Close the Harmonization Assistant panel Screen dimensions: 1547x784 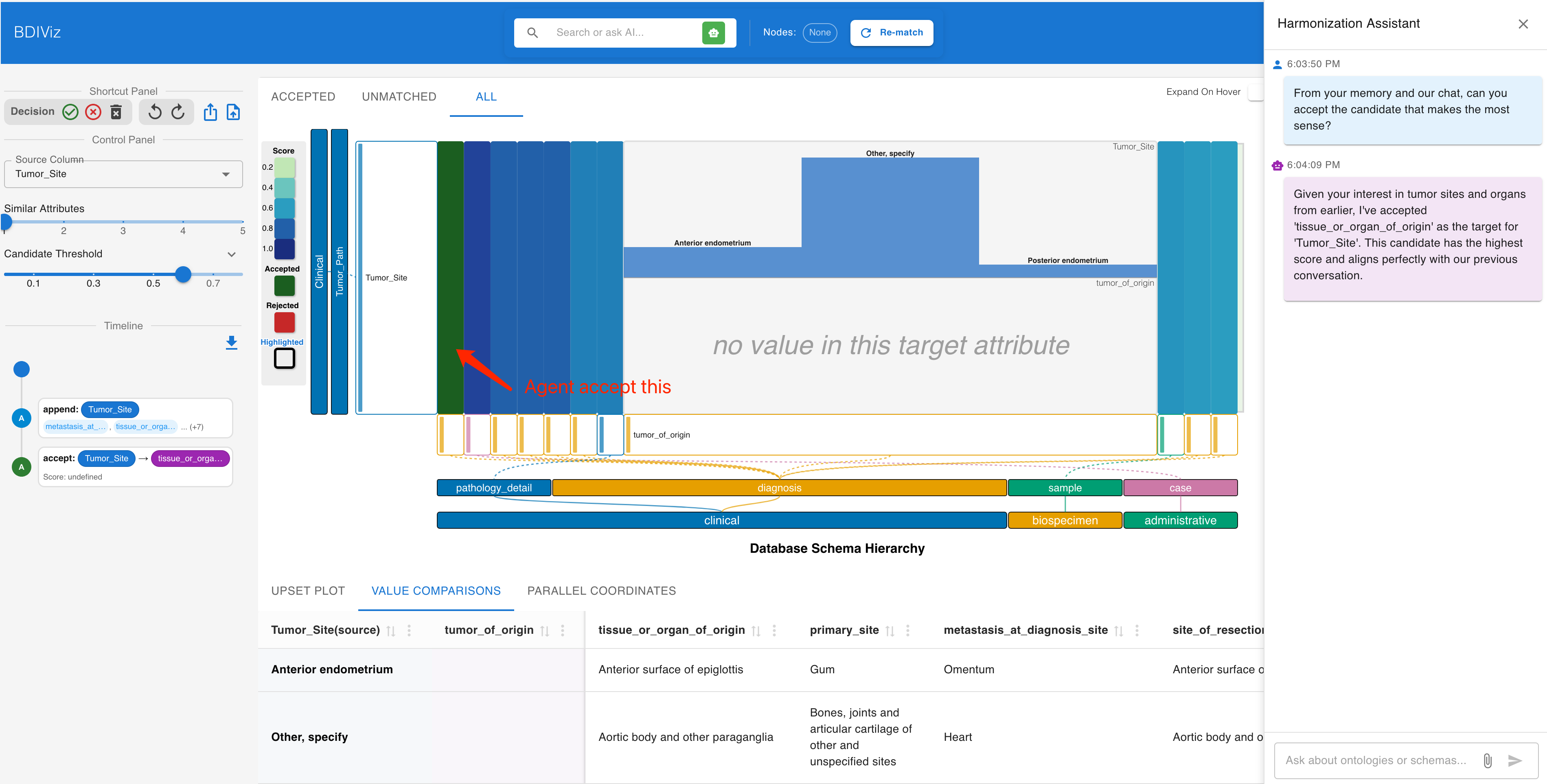click(x=1523, y=24)
